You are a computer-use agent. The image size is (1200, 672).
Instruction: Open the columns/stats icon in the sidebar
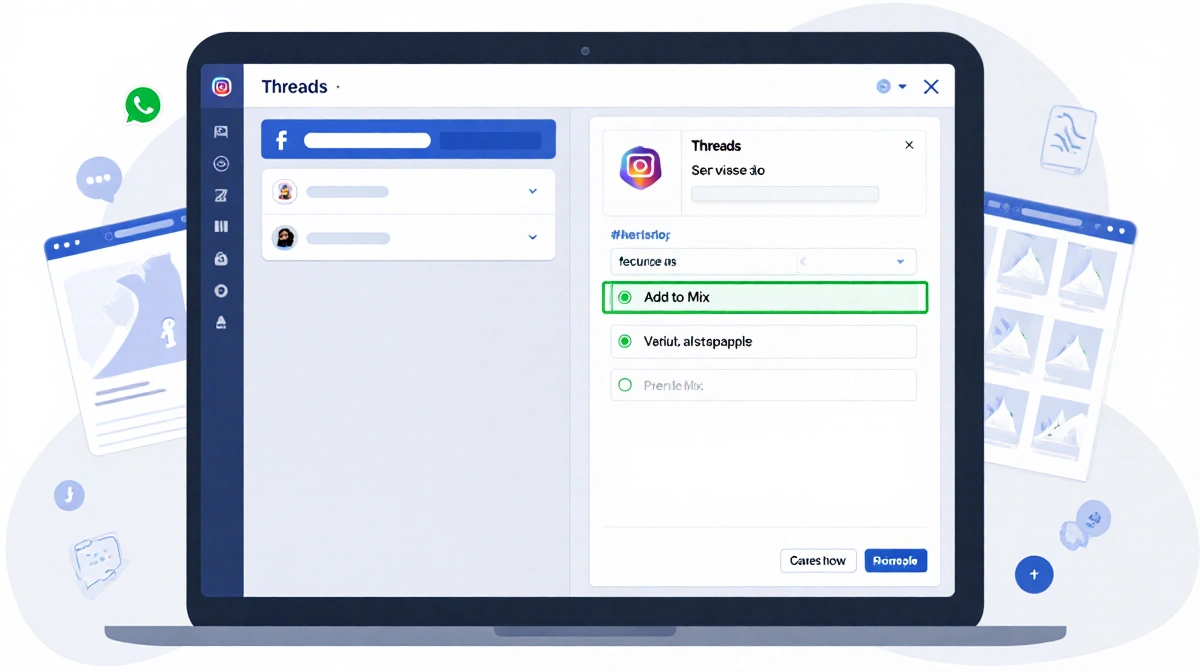(x=221, y=226)
